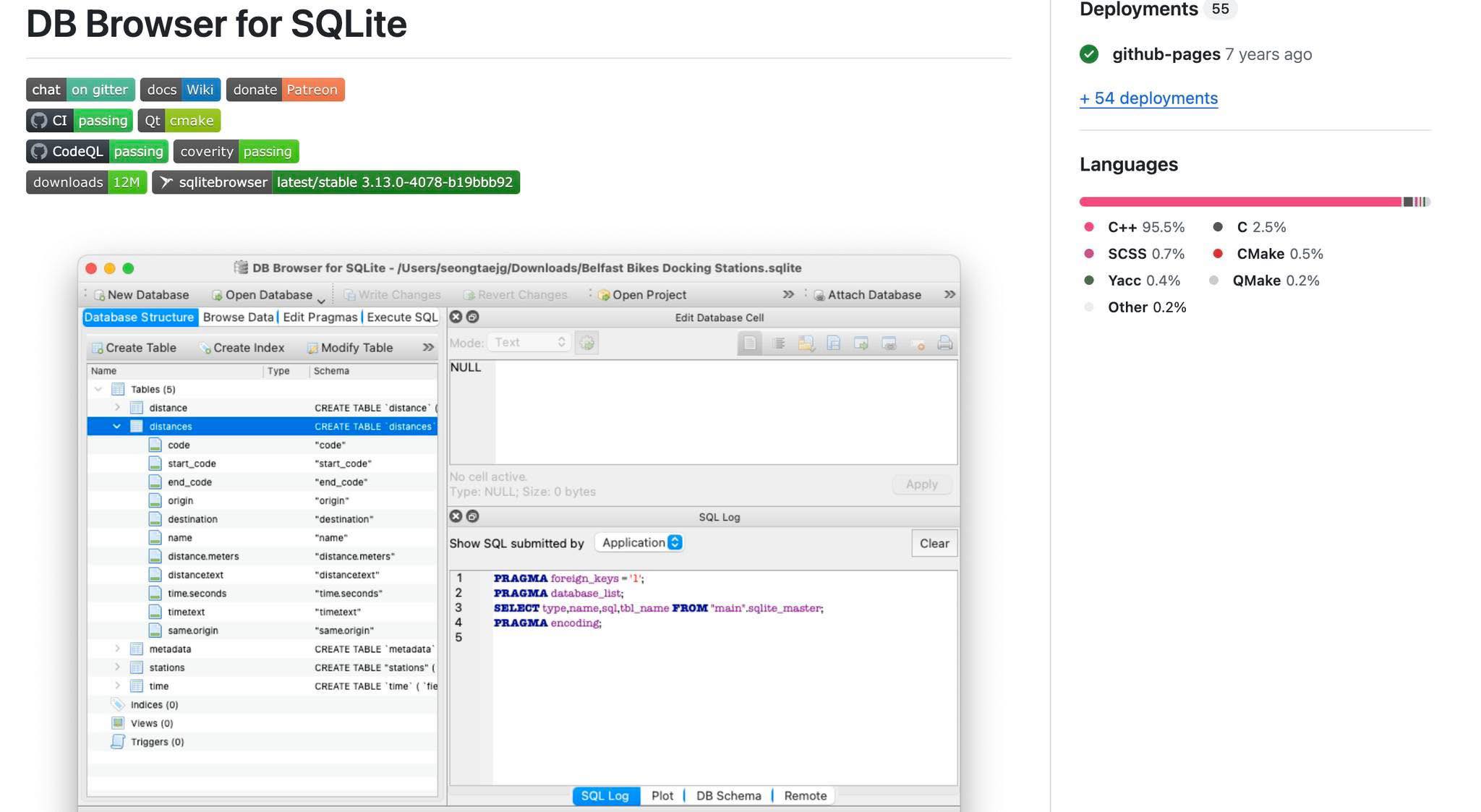
Task: Click the Revert Changes toolbar button
Action: (515, 295)
